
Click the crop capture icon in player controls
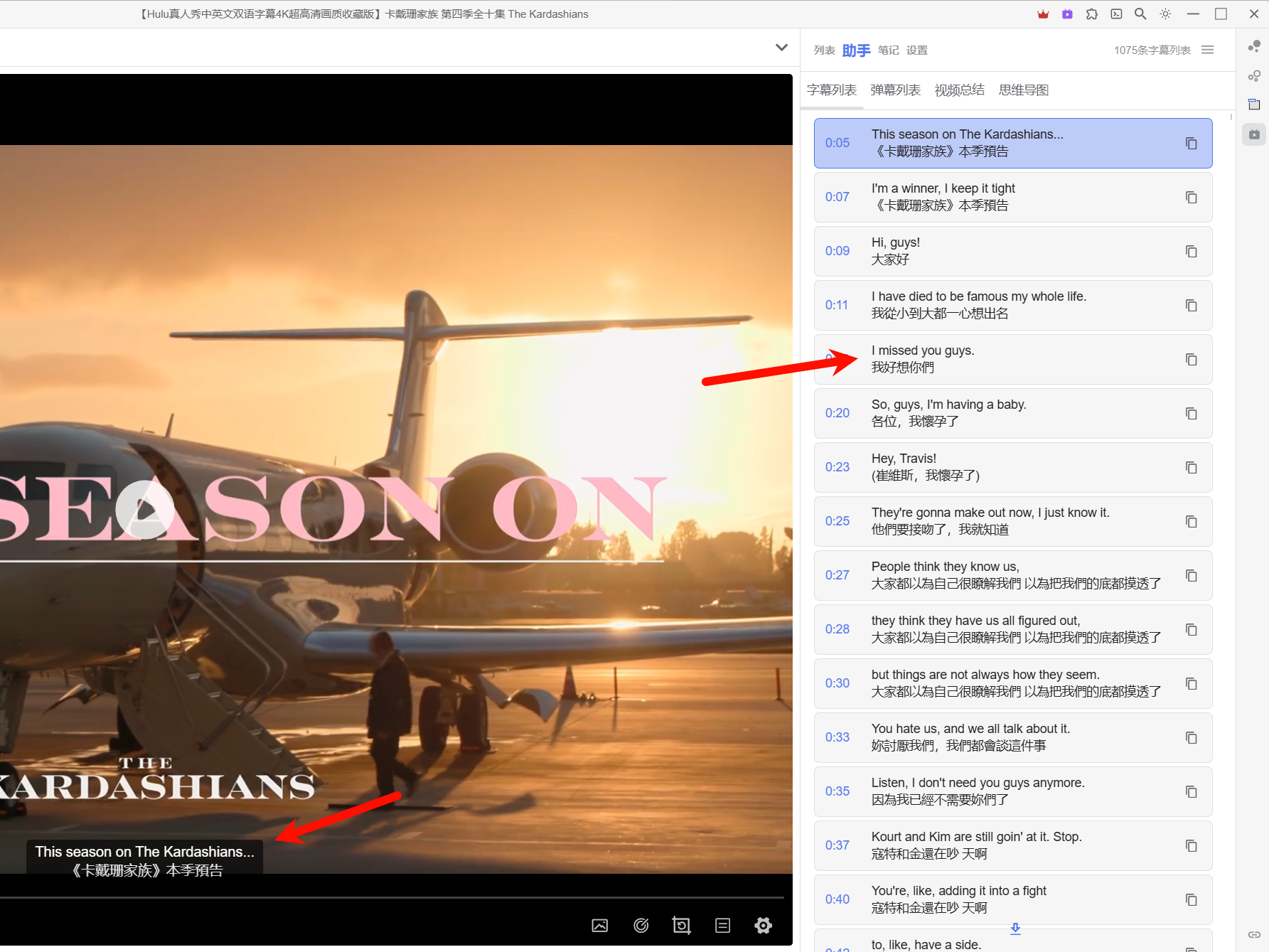click(x=681, y=925)
